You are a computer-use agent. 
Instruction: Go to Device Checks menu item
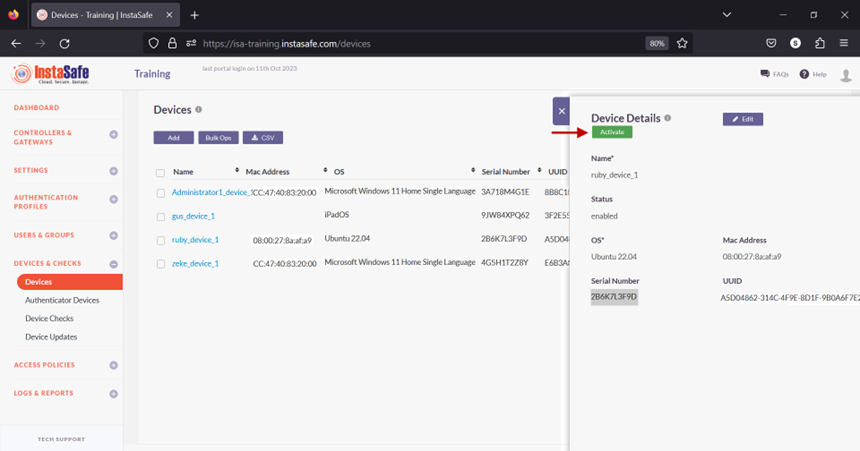pos(49,318)
